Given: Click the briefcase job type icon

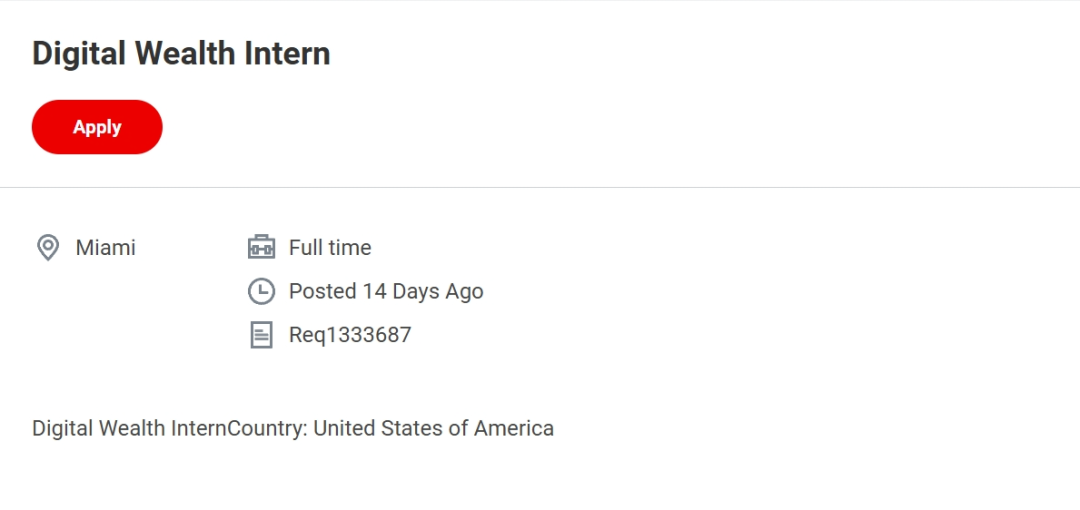Looking at the screenshot, I should point(261,247).
